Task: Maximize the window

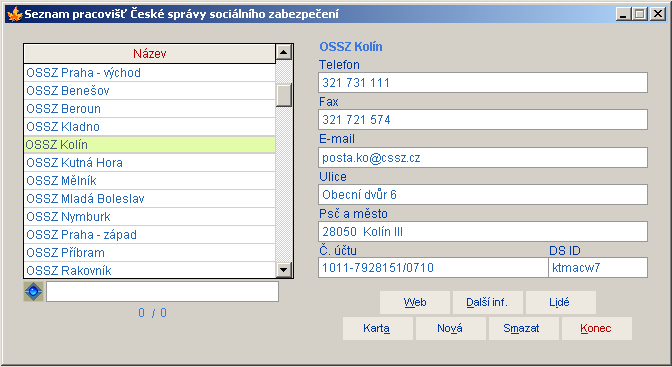Action: 639,14
